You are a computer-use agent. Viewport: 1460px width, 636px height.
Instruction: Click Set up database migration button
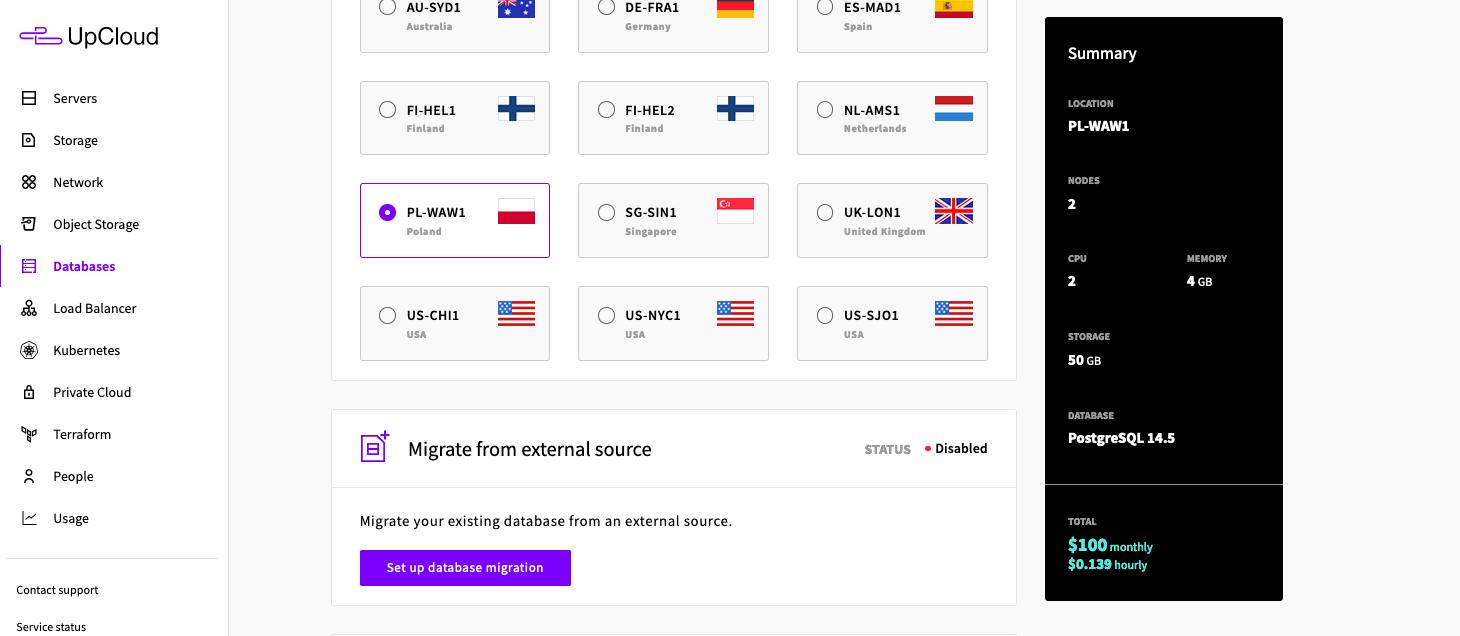pyautogui.click(x=465, y=567)
